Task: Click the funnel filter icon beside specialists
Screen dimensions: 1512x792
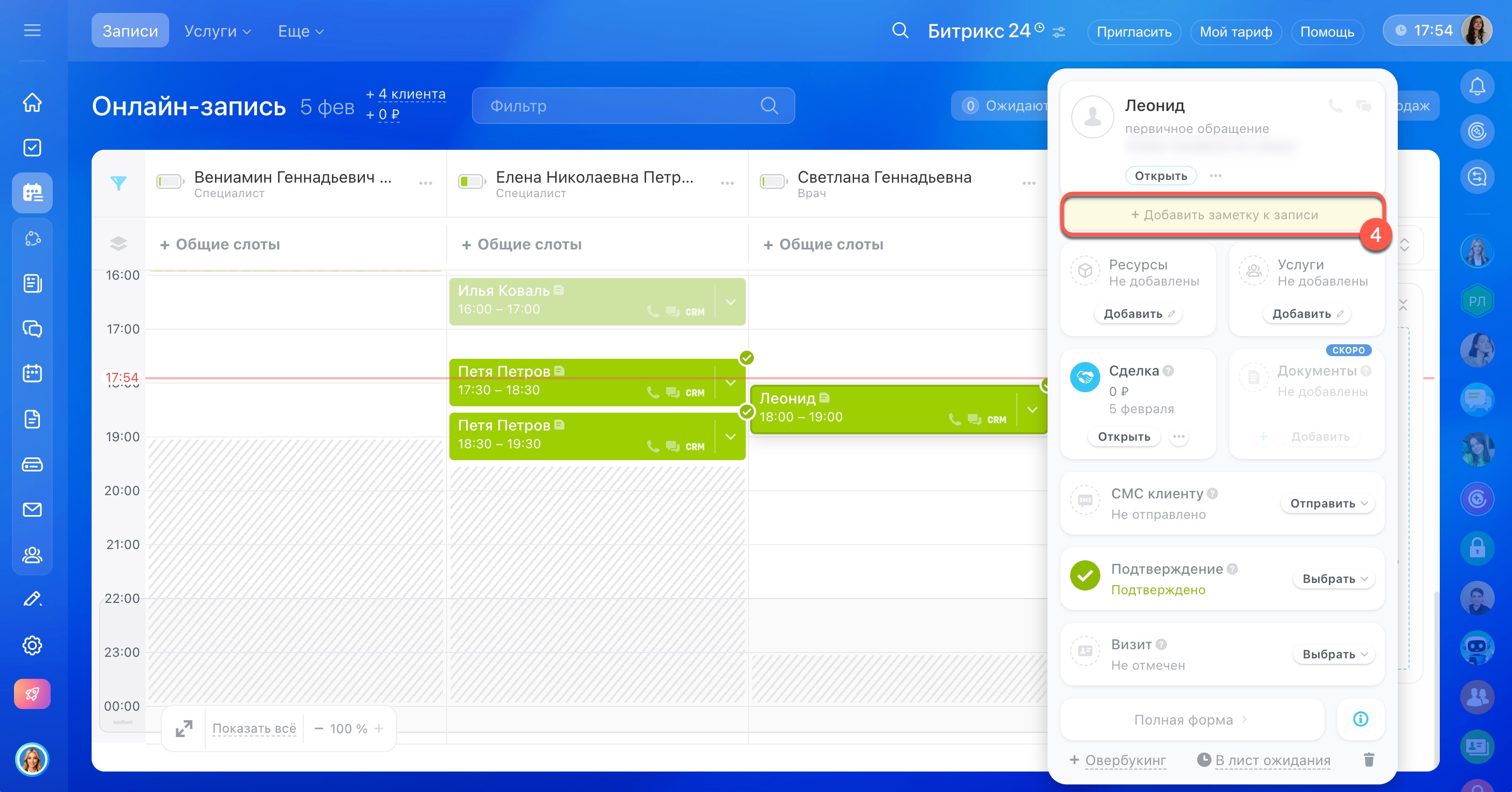Action: pos(119,184)
